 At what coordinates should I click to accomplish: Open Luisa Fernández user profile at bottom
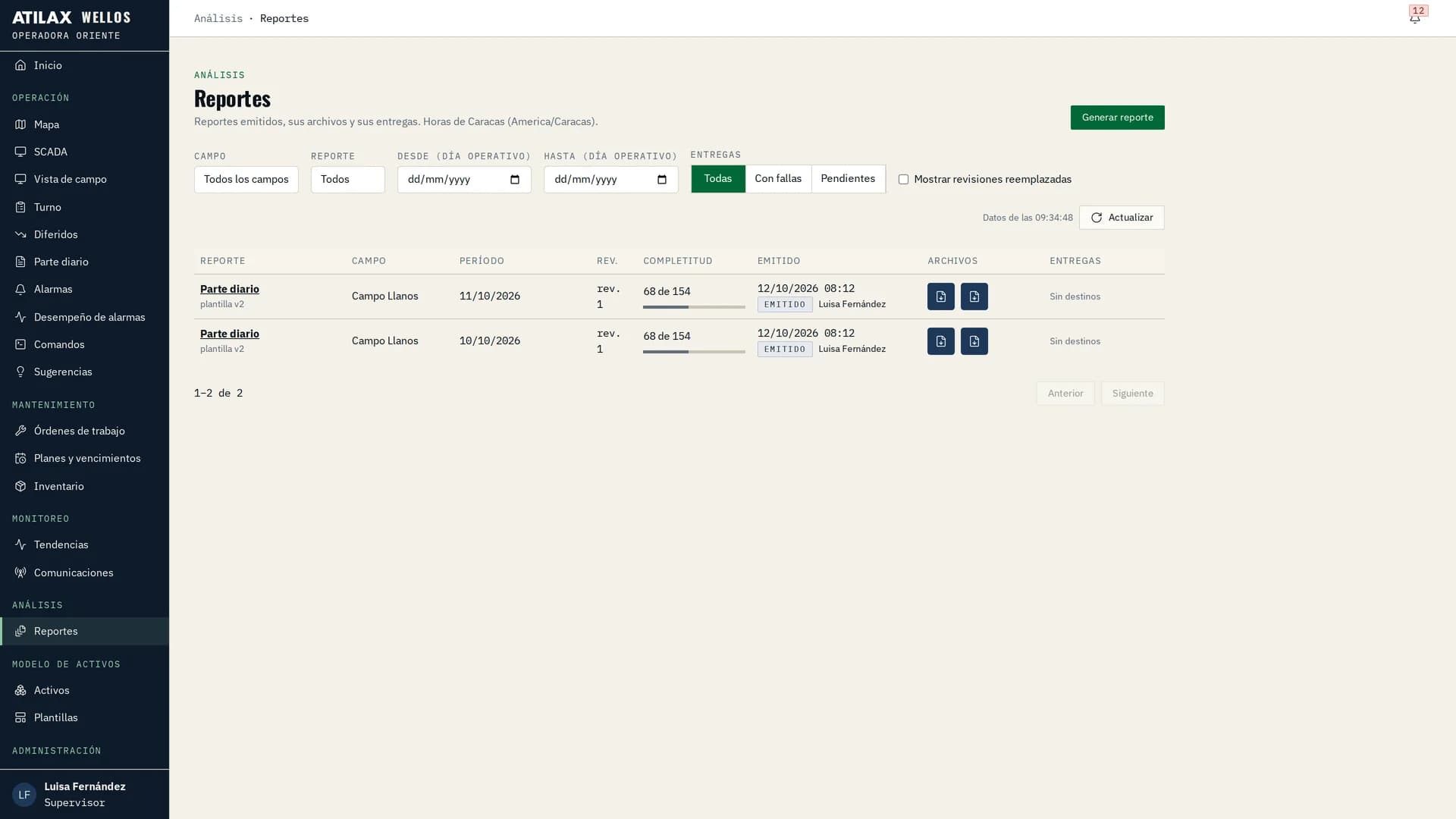click(84, 794)
